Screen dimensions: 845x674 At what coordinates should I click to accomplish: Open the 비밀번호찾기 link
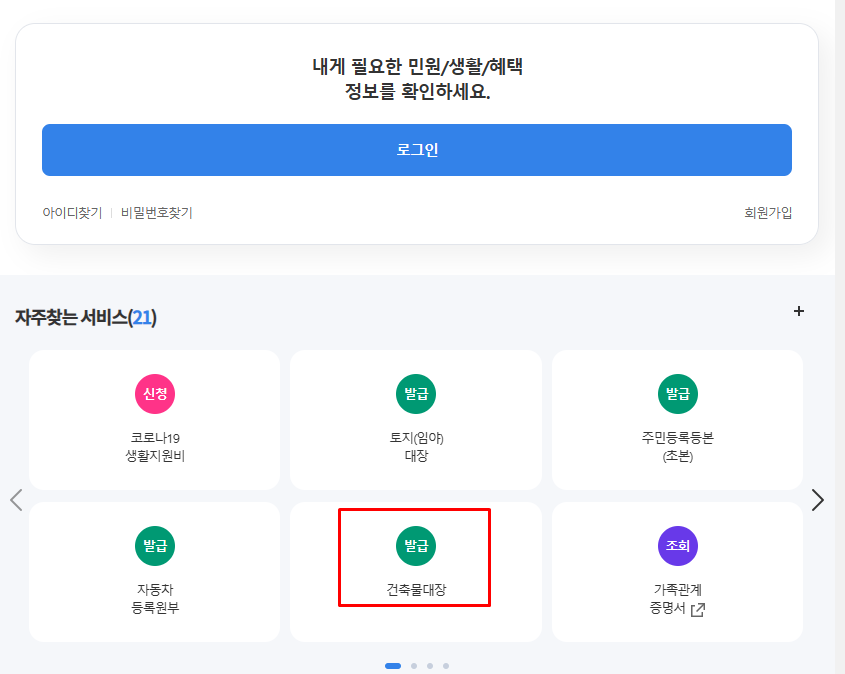point(156,213)
